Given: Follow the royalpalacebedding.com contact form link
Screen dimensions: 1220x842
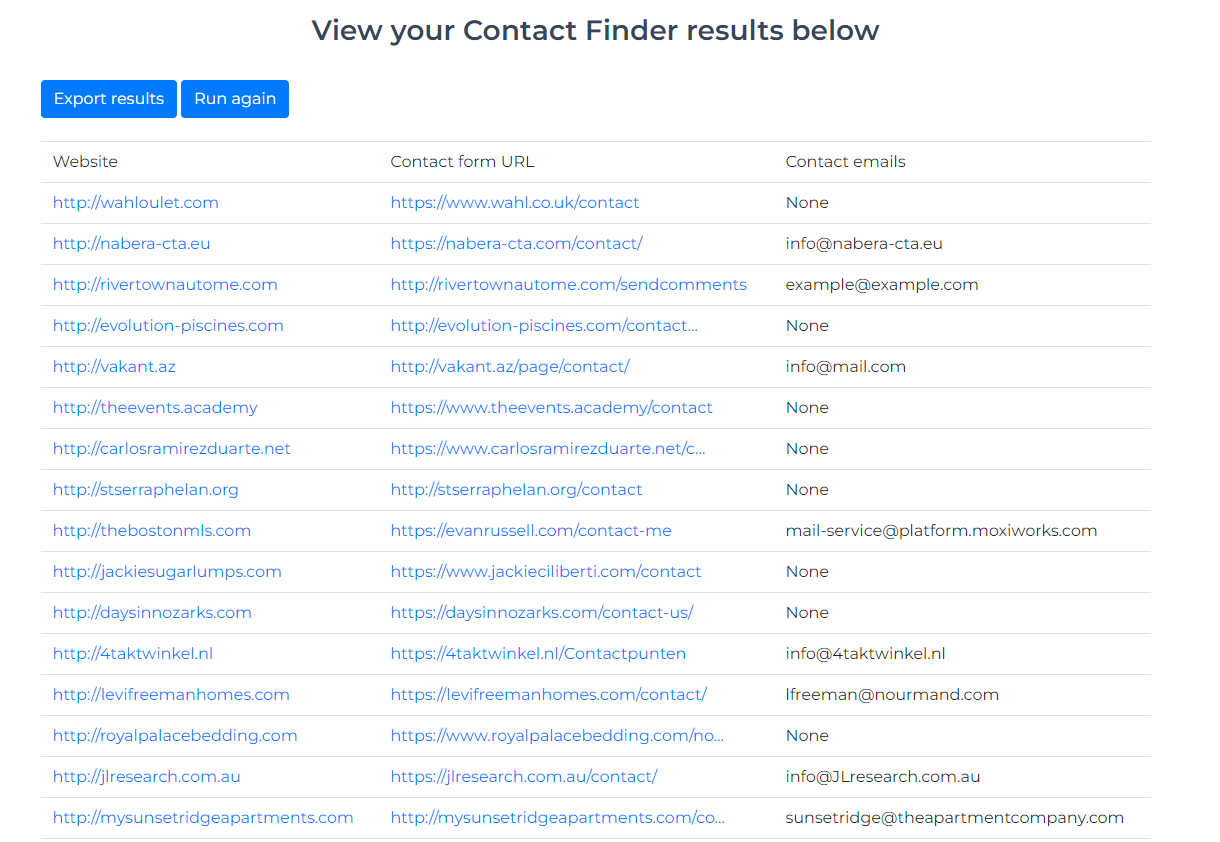Looking at the screenshot, I should 557,736.
